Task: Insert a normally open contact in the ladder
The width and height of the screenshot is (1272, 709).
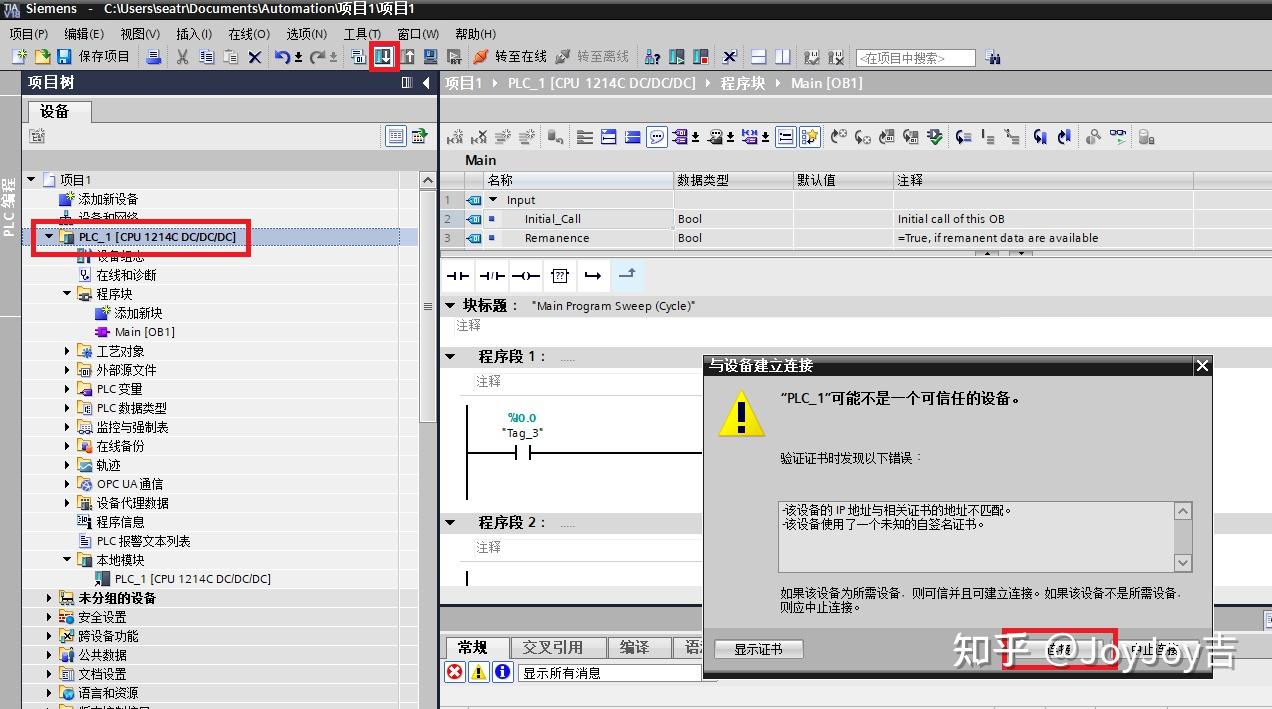Action: coord(458,276)
